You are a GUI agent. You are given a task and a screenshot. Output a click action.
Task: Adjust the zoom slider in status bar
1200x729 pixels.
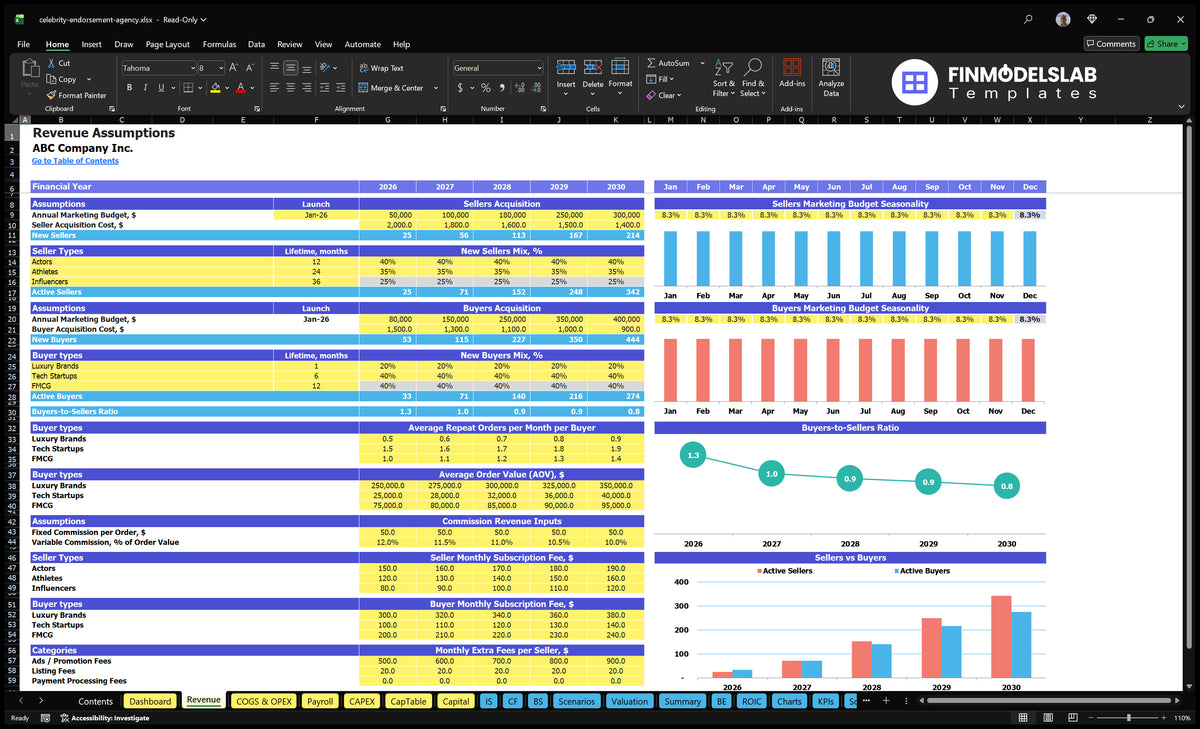[x=1129, y=718]
